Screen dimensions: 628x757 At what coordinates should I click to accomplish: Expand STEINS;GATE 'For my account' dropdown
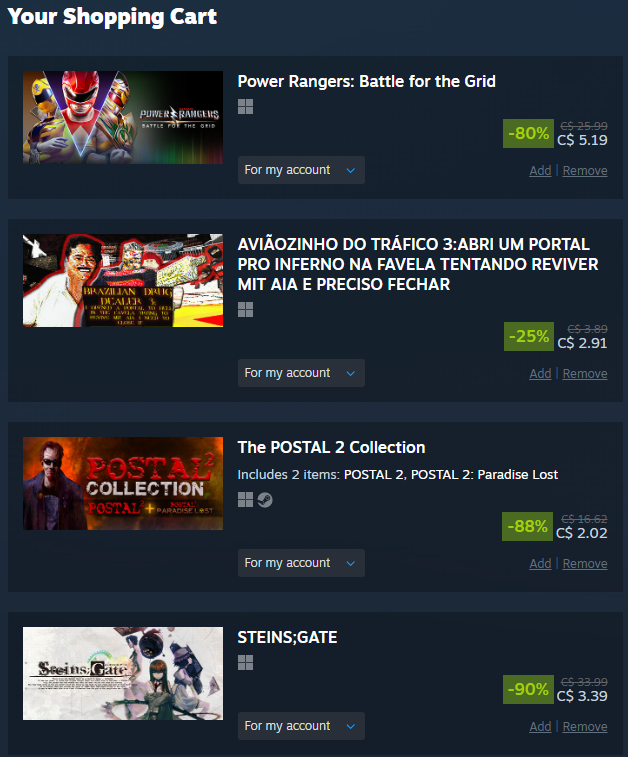(x=301, y=726)
